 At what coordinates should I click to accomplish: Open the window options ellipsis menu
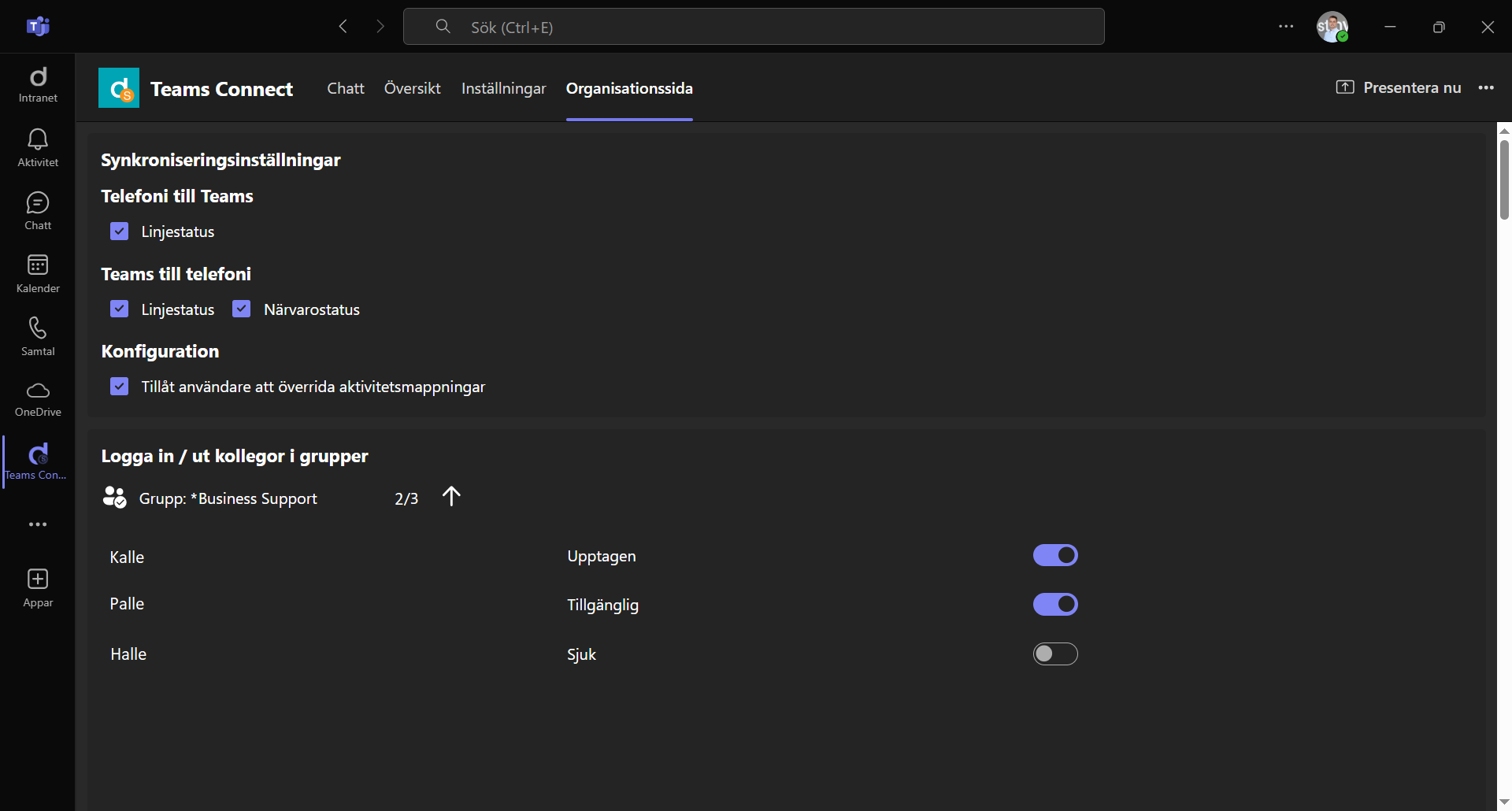(1286, 26)
